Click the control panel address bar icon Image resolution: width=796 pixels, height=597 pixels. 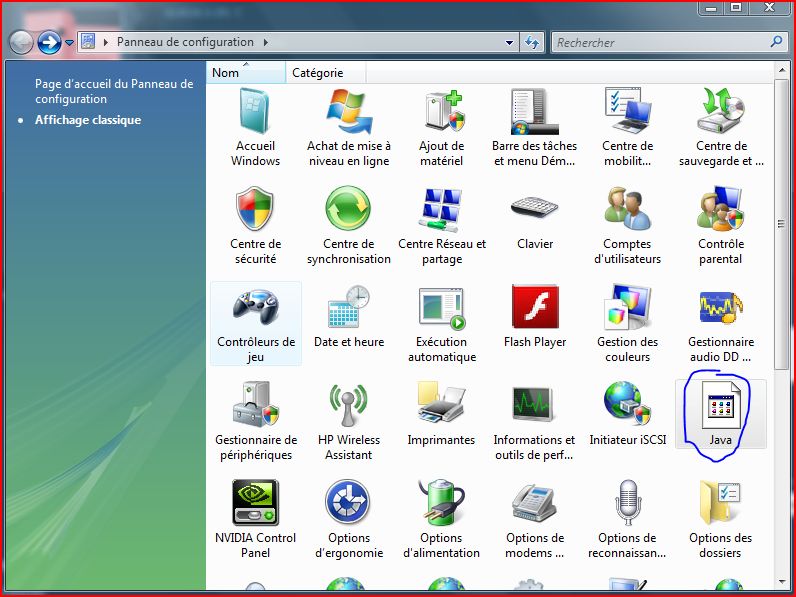pos(88,42)
